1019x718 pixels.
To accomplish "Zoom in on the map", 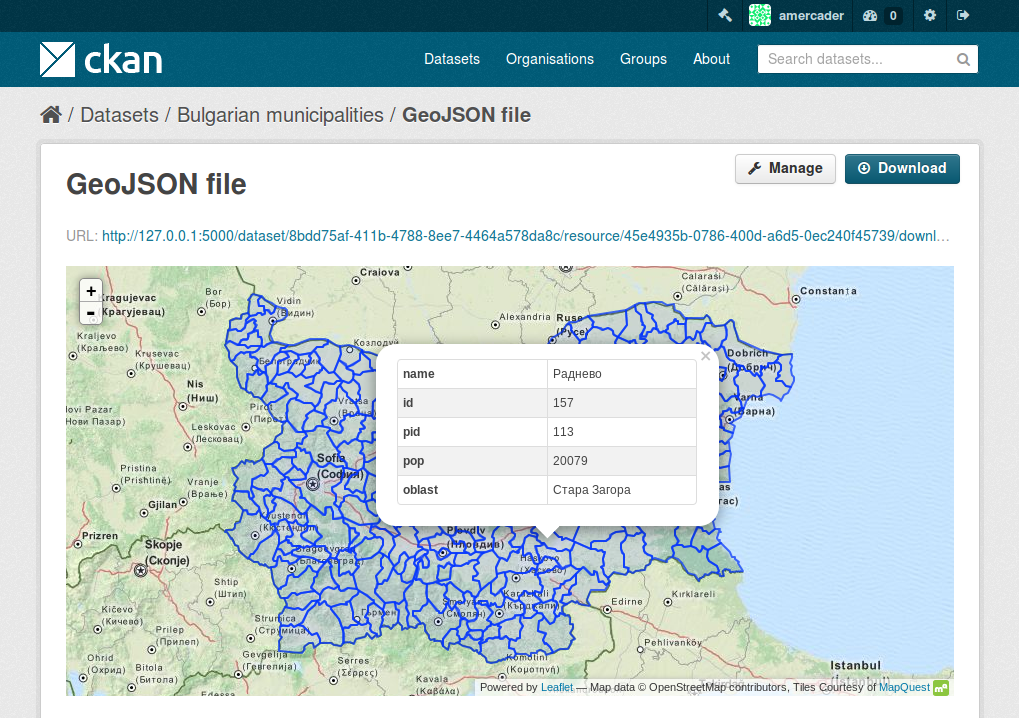I will pos(91,291).
